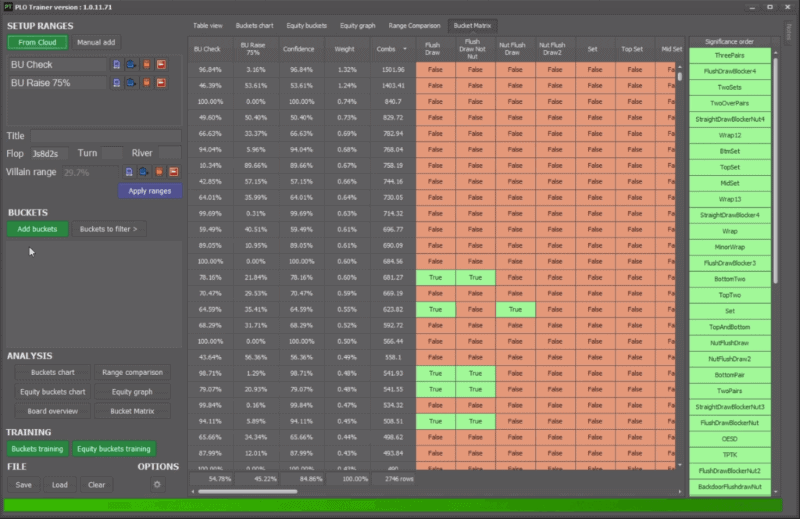800x519 pixels.
Task: Click the Turn card input field
Action: tap(112, 153)
